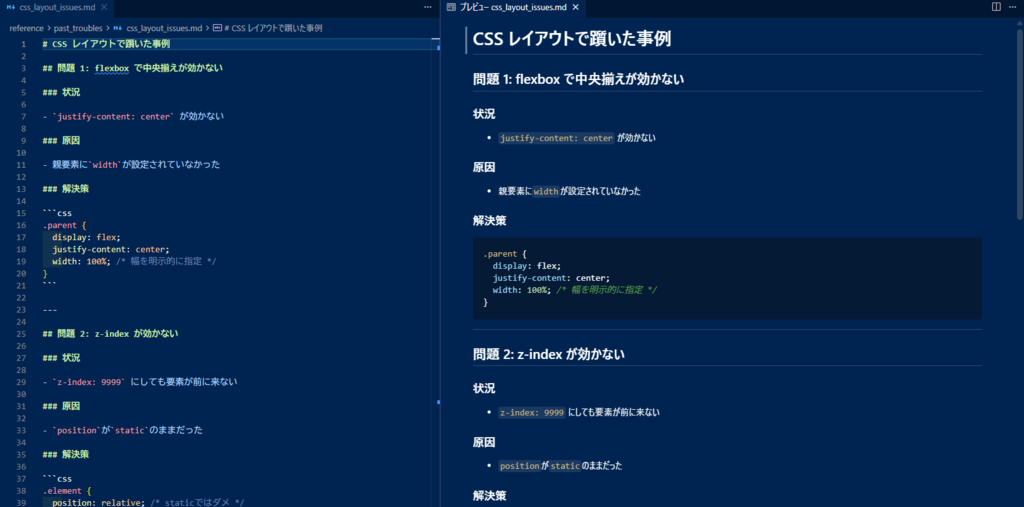Open More Actions menu of left editor group
1024x507 pixels.
point(428,7)
